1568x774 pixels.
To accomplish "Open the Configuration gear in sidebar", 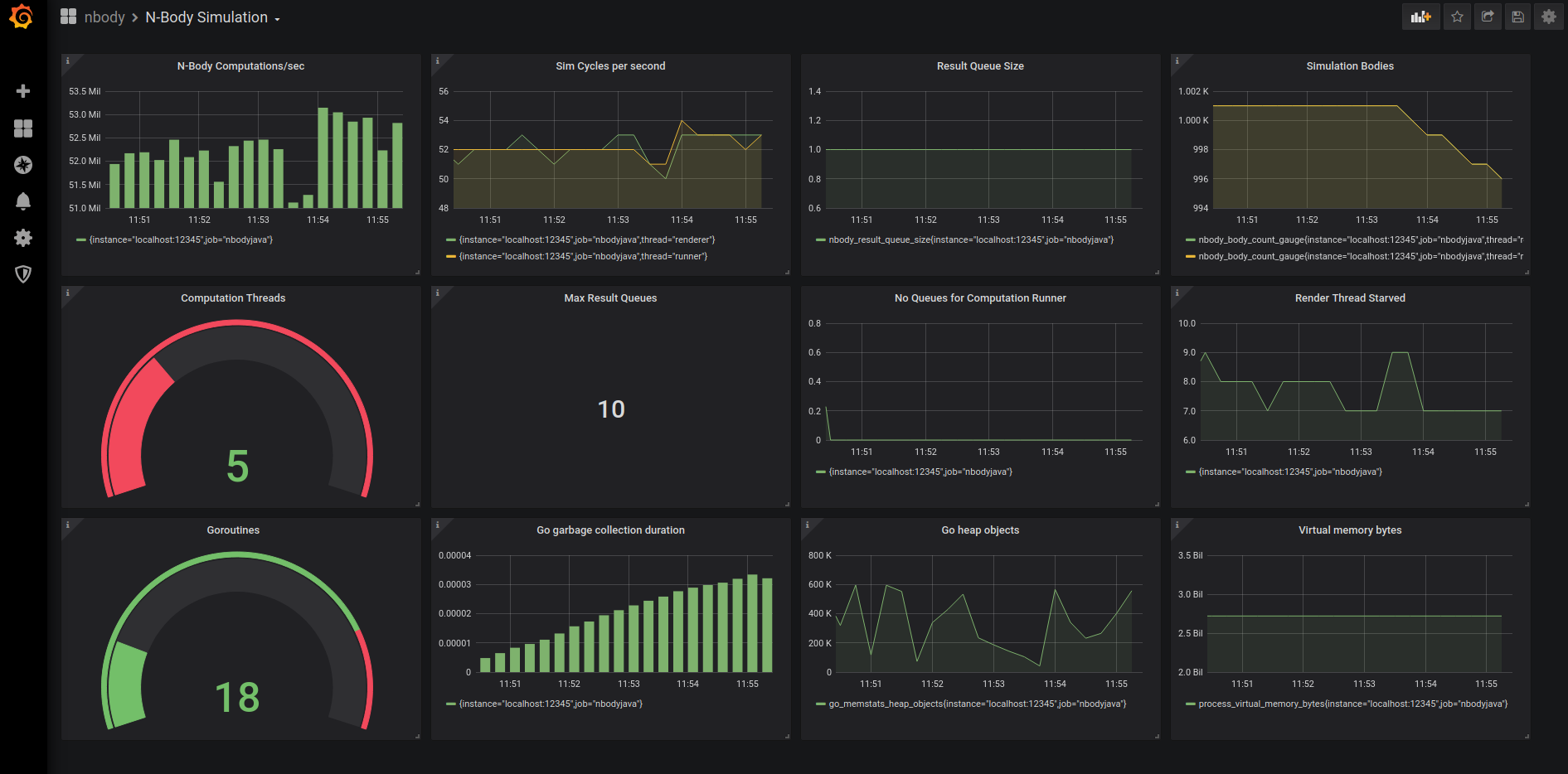I will (23, 238).
